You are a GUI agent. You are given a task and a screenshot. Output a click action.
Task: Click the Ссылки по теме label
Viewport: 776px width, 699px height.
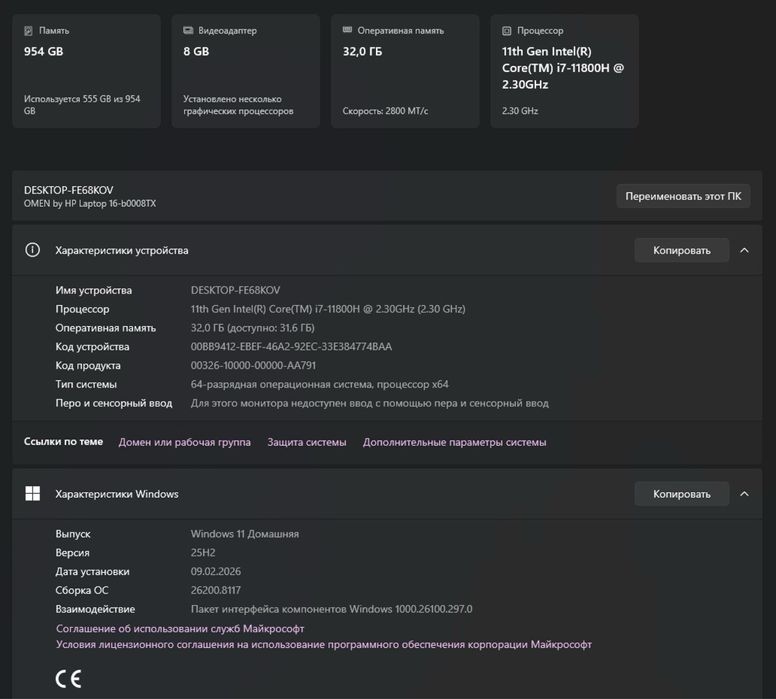tap(63, 442)
